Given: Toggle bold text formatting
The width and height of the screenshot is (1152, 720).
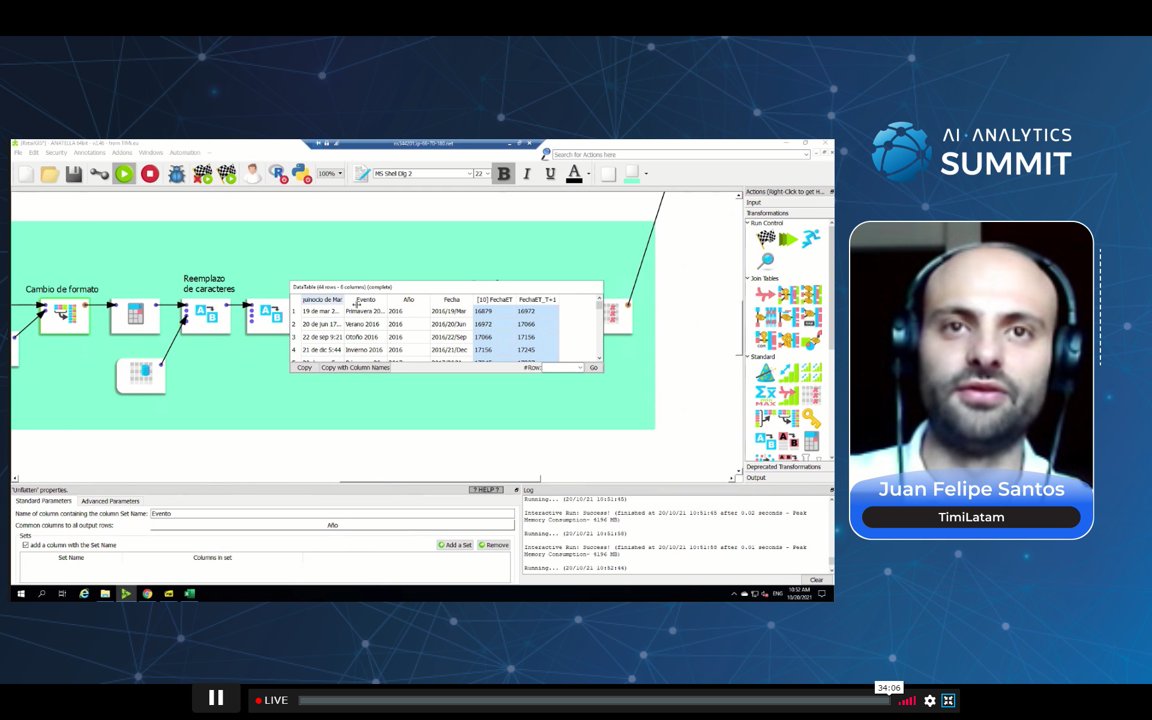Looking at the screenshot, I should pos(503,174).
